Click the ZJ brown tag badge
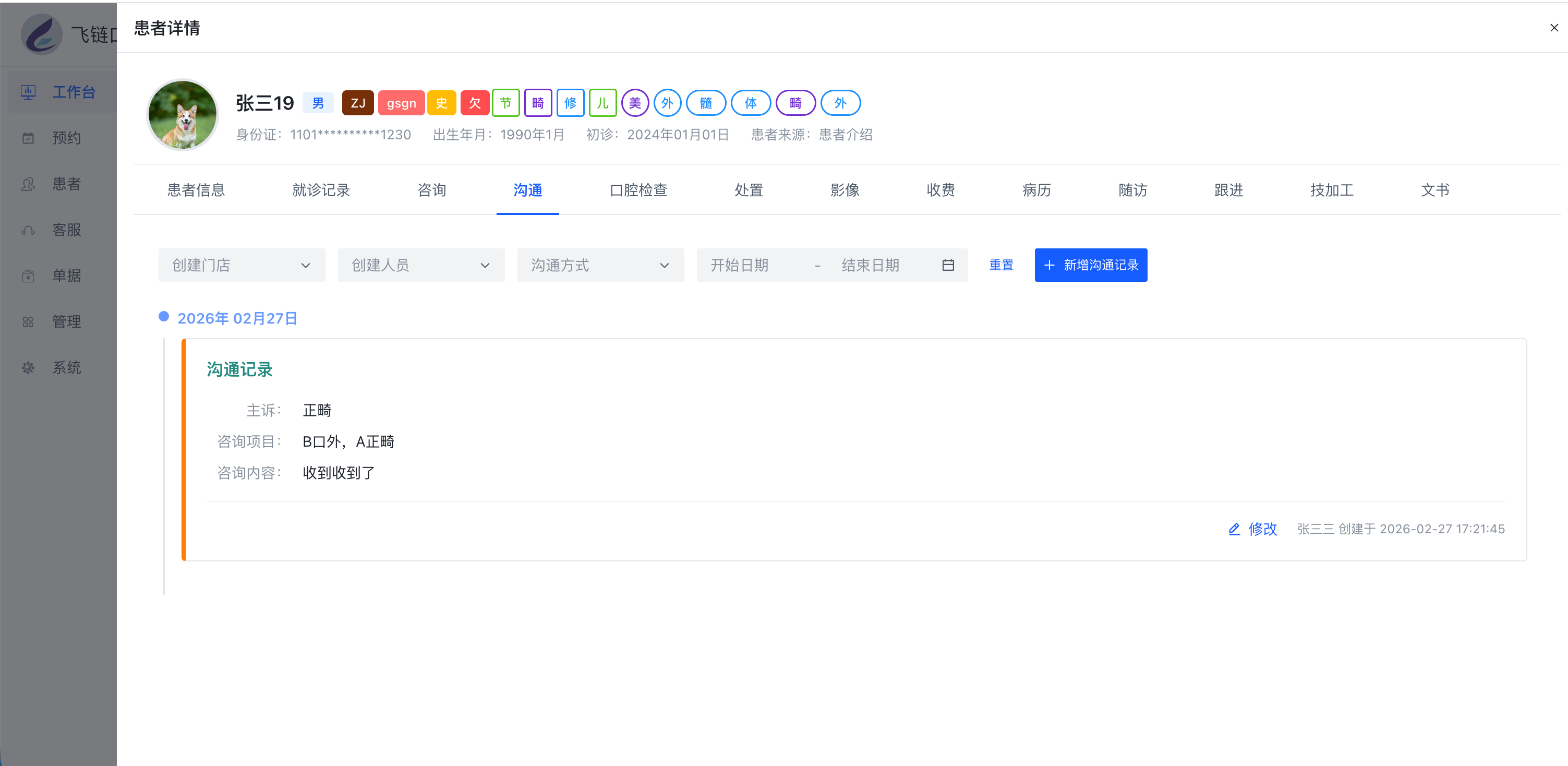1568x766 pixels. (x=358, y=103)
